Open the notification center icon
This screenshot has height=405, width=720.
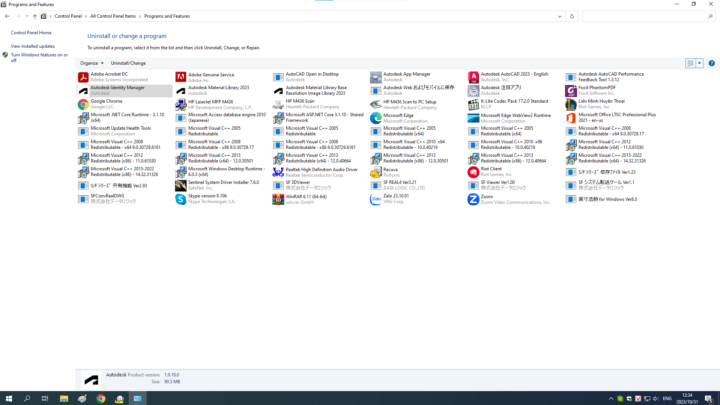(709, 399)
